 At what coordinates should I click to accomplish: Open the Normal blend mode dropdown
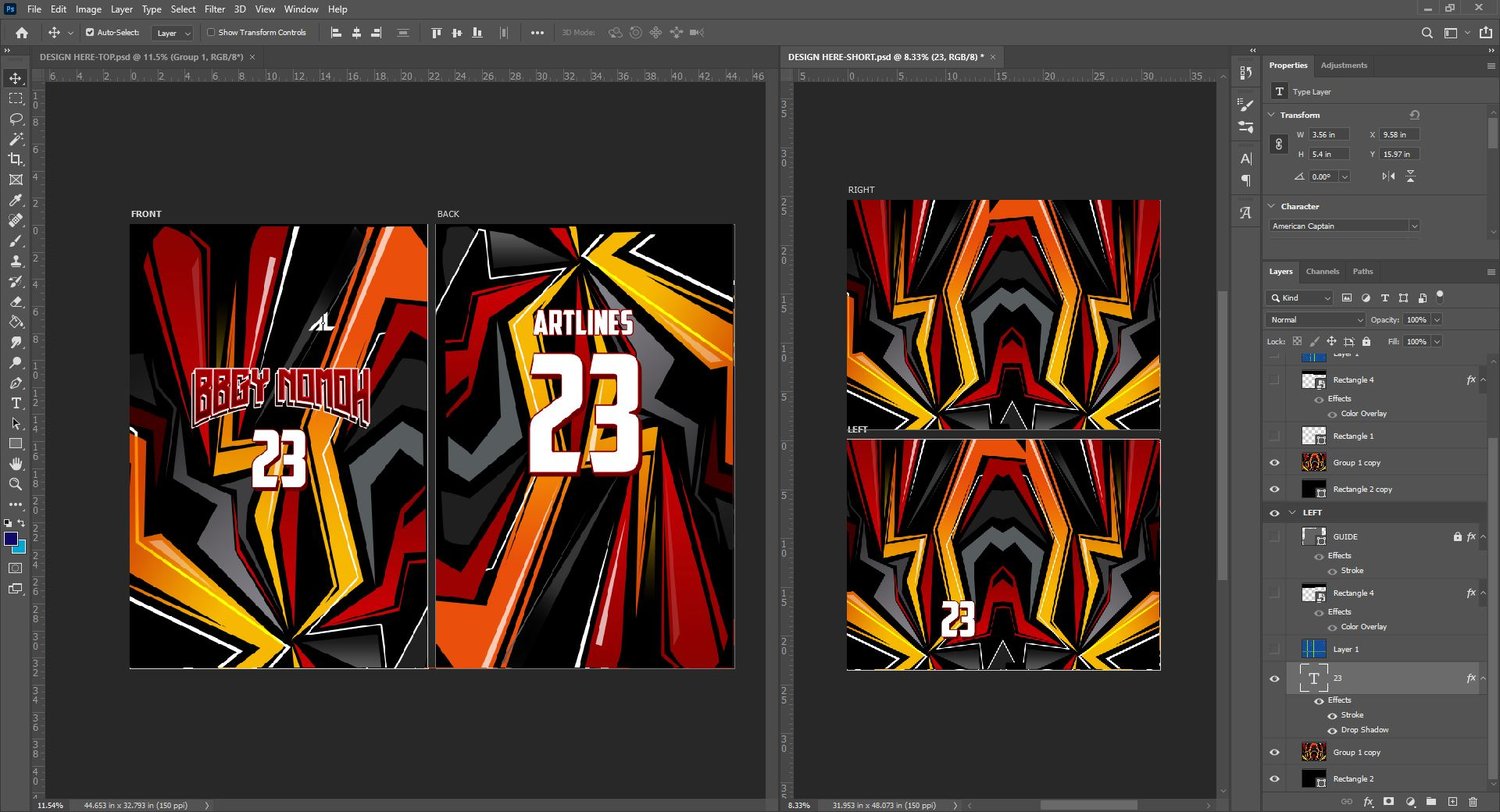point(1316,320)
